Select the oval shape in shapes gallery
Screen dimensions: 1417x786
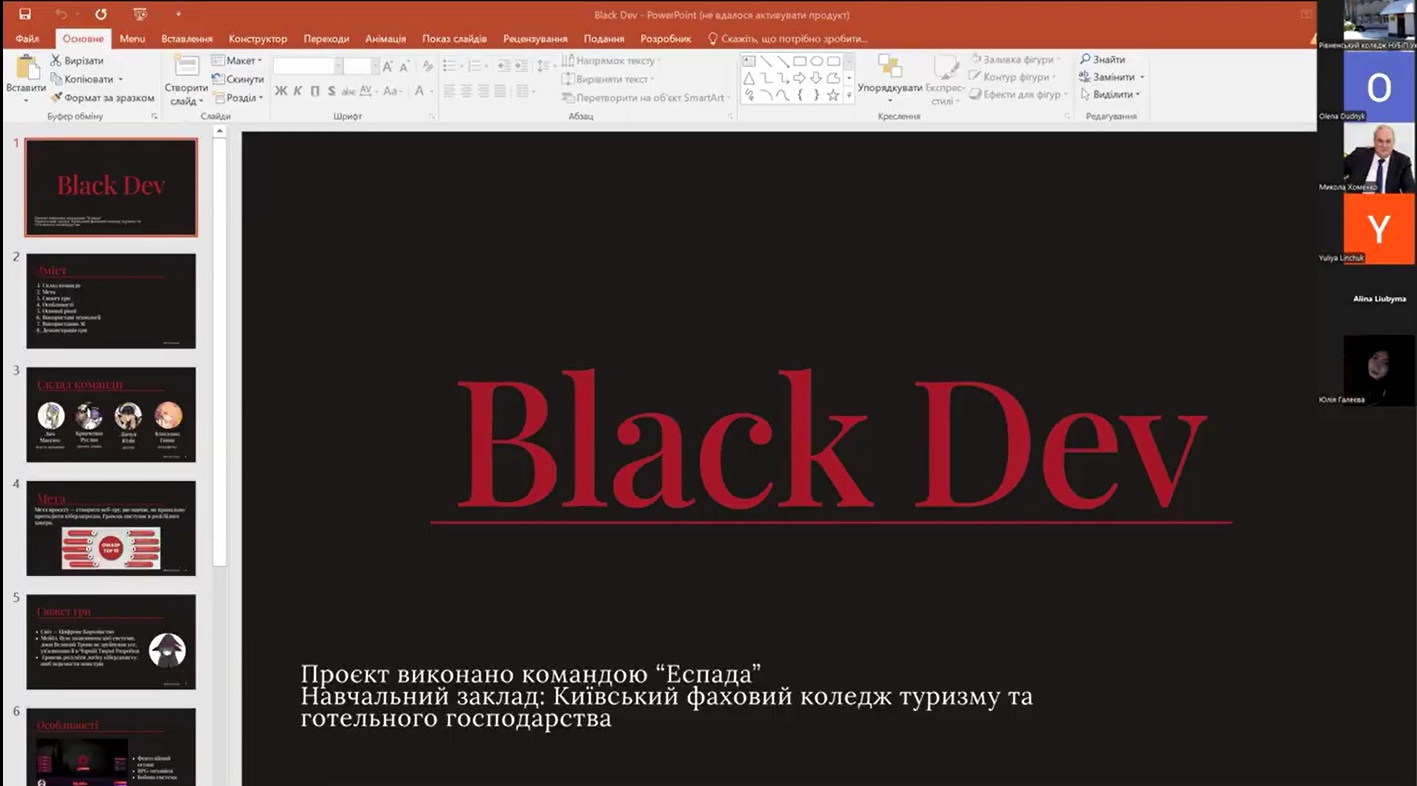pos(817,61)
